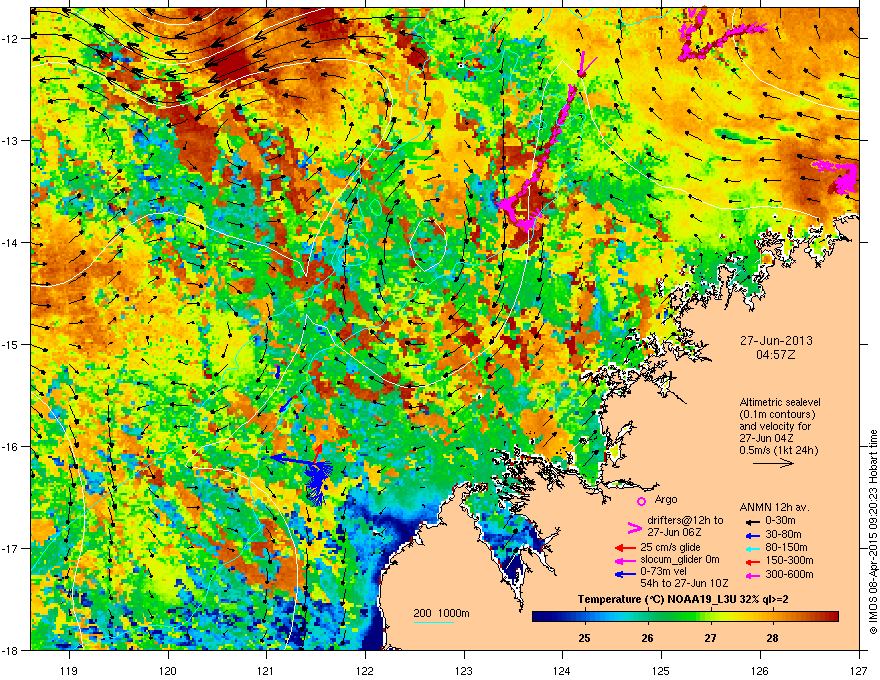Click the red arrow beside 25 cm/s glide
880x680 pixels.
pos(625,548)
